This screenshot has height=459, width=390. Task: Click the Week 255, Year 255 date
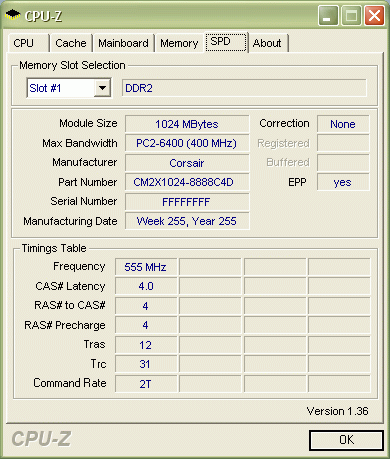187,221
